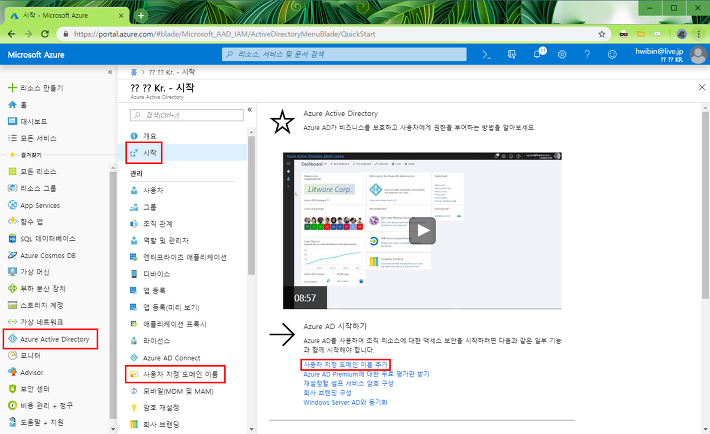This screenshot has width=710, height=434.
Task: Open 함수 앱 in the sidebar
Action: coord(26,222)
